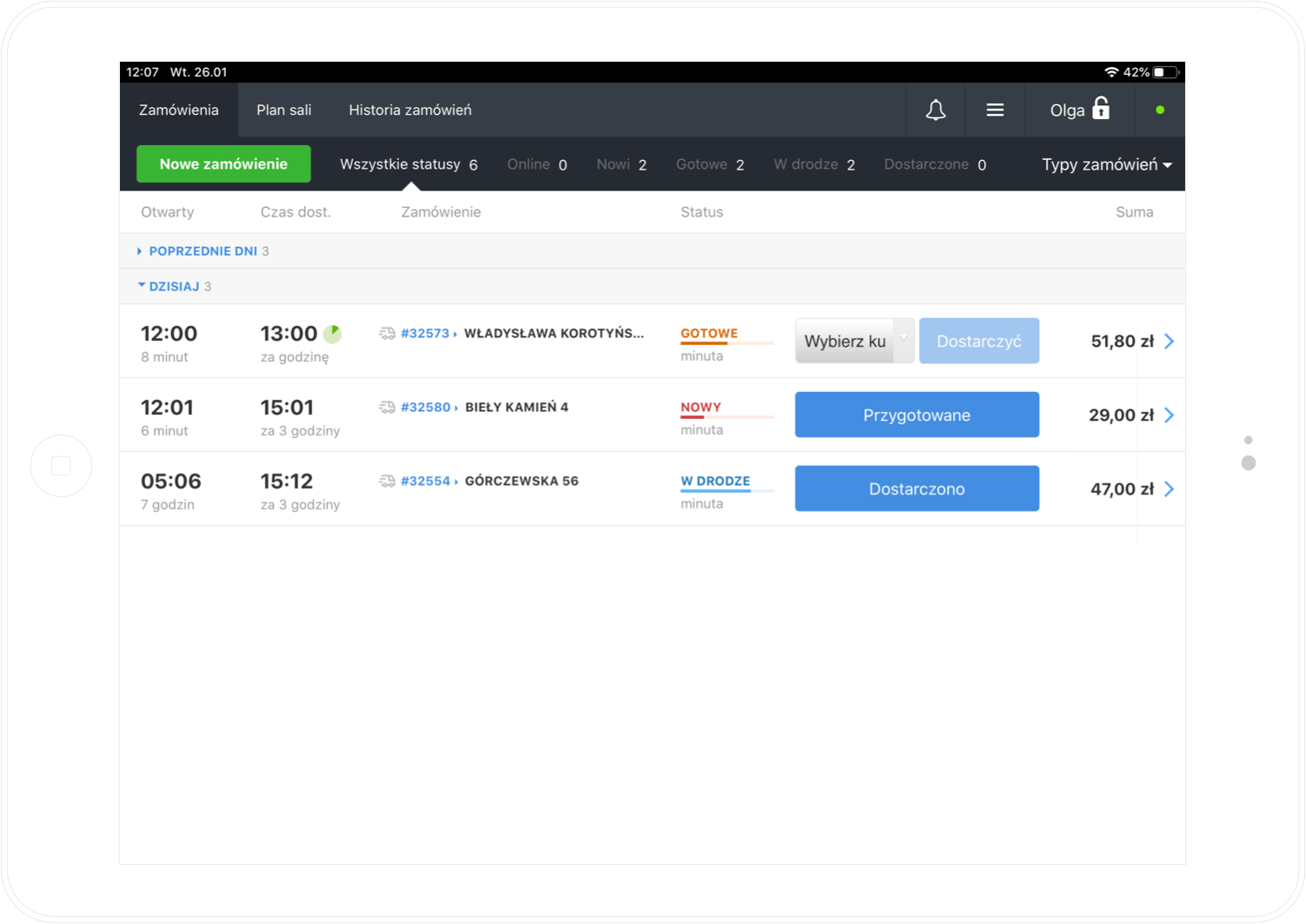Select WŁADYSŁAWA KOROTYŃS... address text
The image size is (1306, 924).
coord(554,334)
